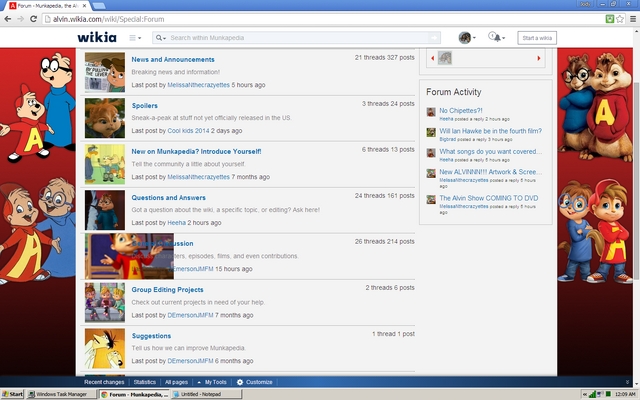
Task: Open the Spoilers board
Action: [144, 106]
